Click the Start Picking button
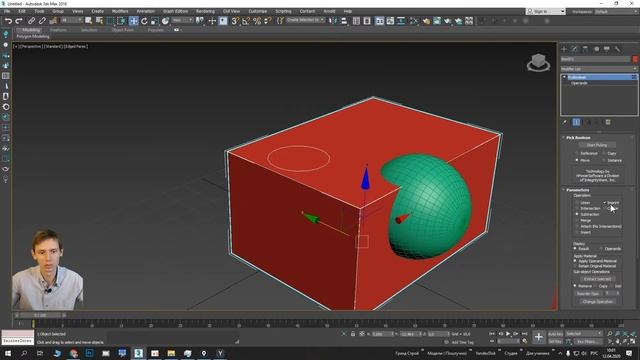This screenshot has width=640, height=360. click(x=597, y=145)
